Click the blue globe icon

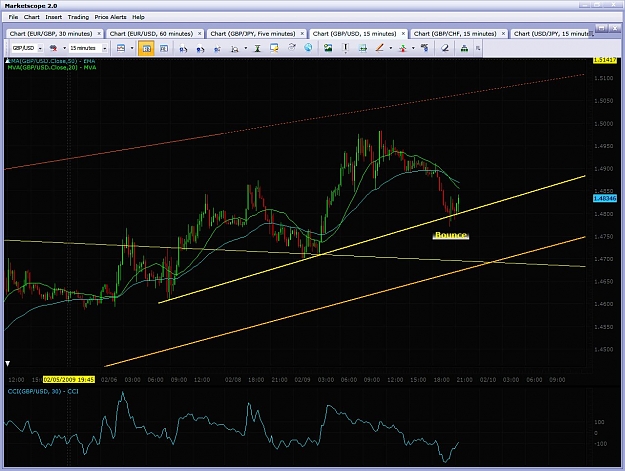(x=308, y=48)
